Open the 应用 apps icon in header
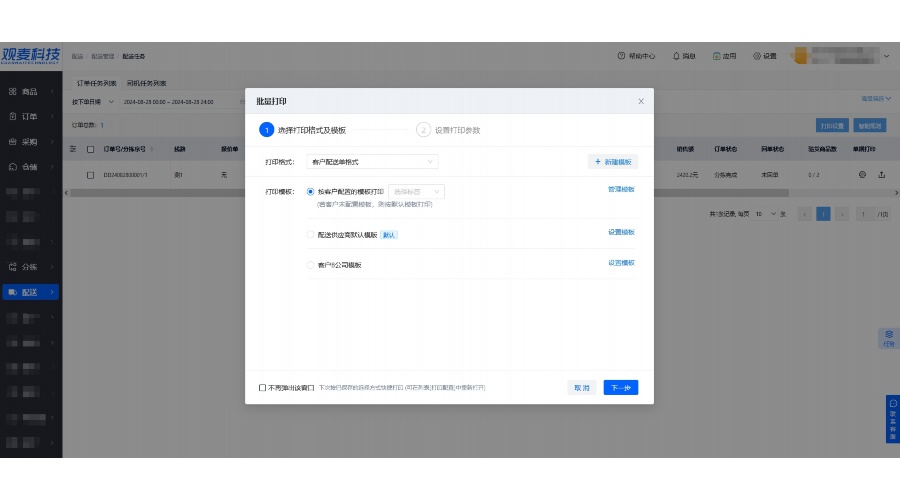 [717, 56]
